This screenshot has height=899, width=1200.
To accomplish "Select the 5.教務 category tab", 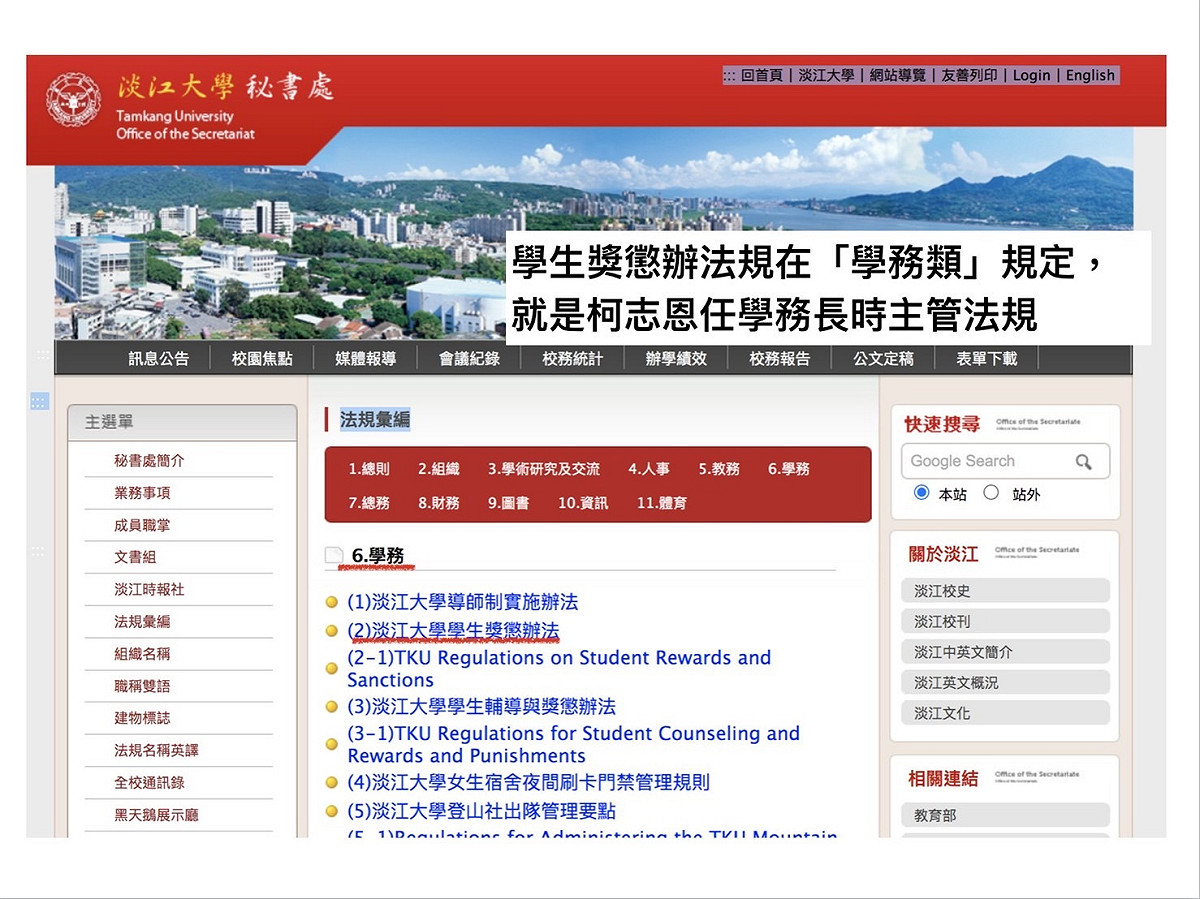I will coord(719,469).
